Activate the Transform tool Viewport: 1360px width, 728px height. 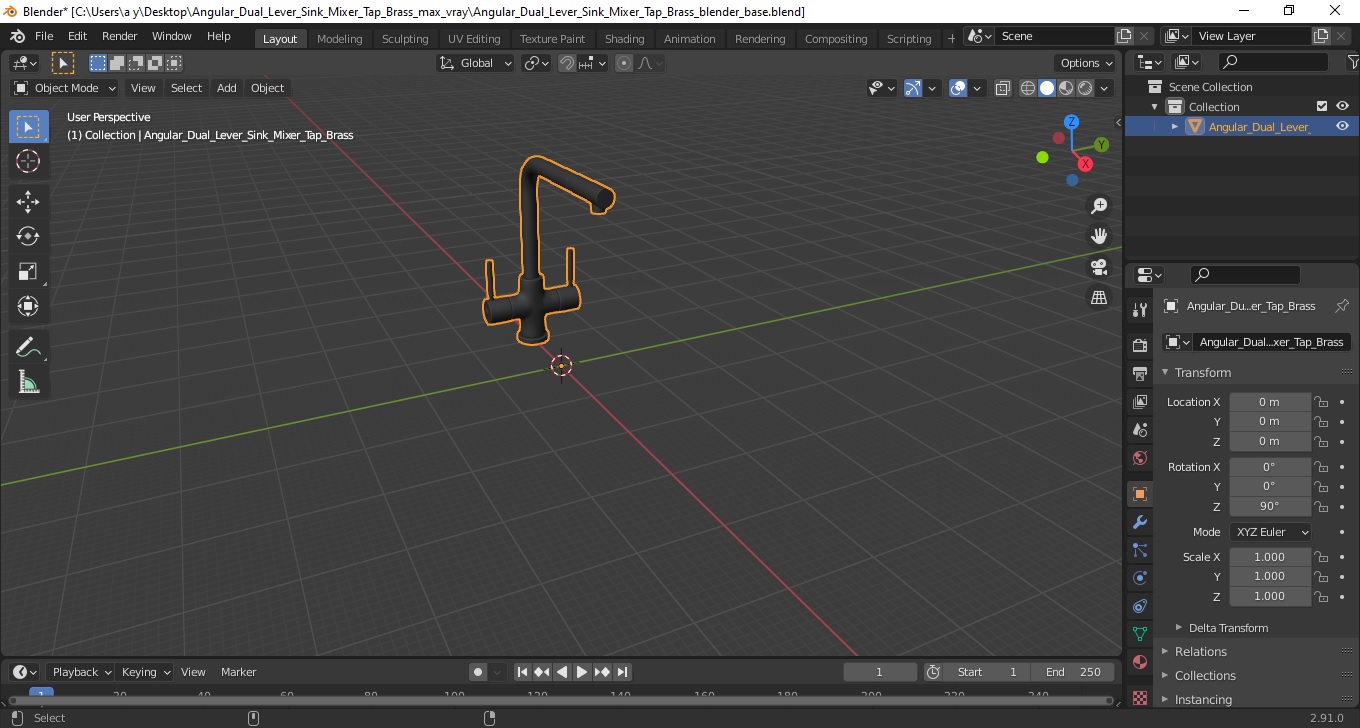tap(28, 306)
